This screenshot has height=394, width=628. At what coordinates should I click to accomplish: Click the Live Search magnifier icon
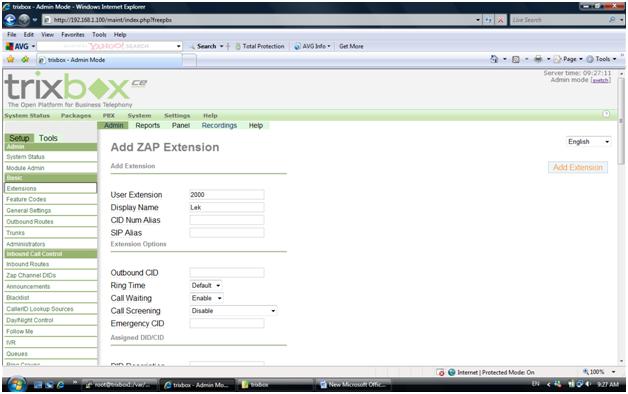[x=612, y=20]
